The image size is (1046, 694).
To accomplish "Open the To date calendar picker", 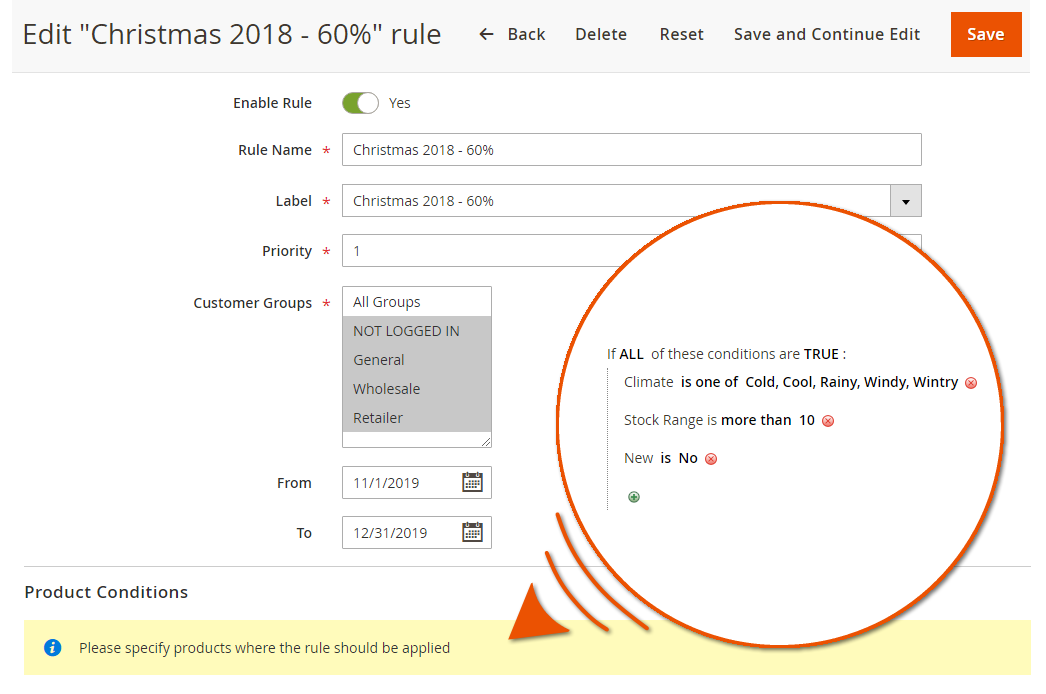I will pos(472,532).
